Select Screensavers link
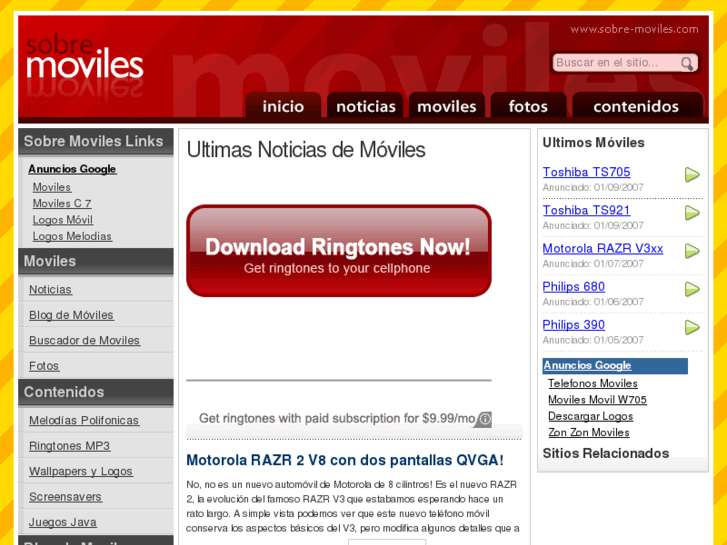727x545 pixels. [x=65, y=497]
